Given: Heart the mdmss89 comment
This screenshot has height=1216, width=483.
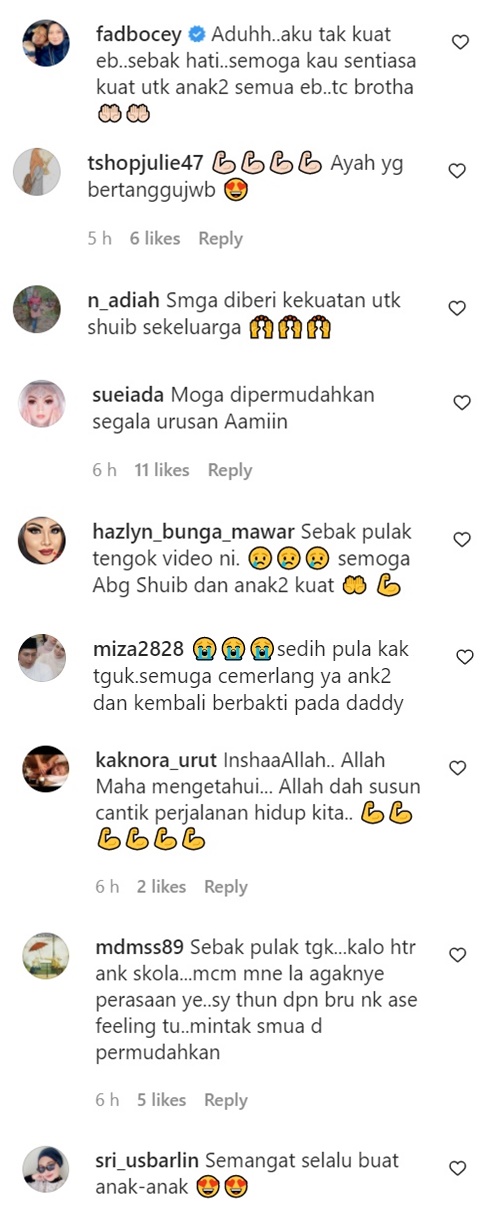Looking at the screenshot, I should click(458, 955).
